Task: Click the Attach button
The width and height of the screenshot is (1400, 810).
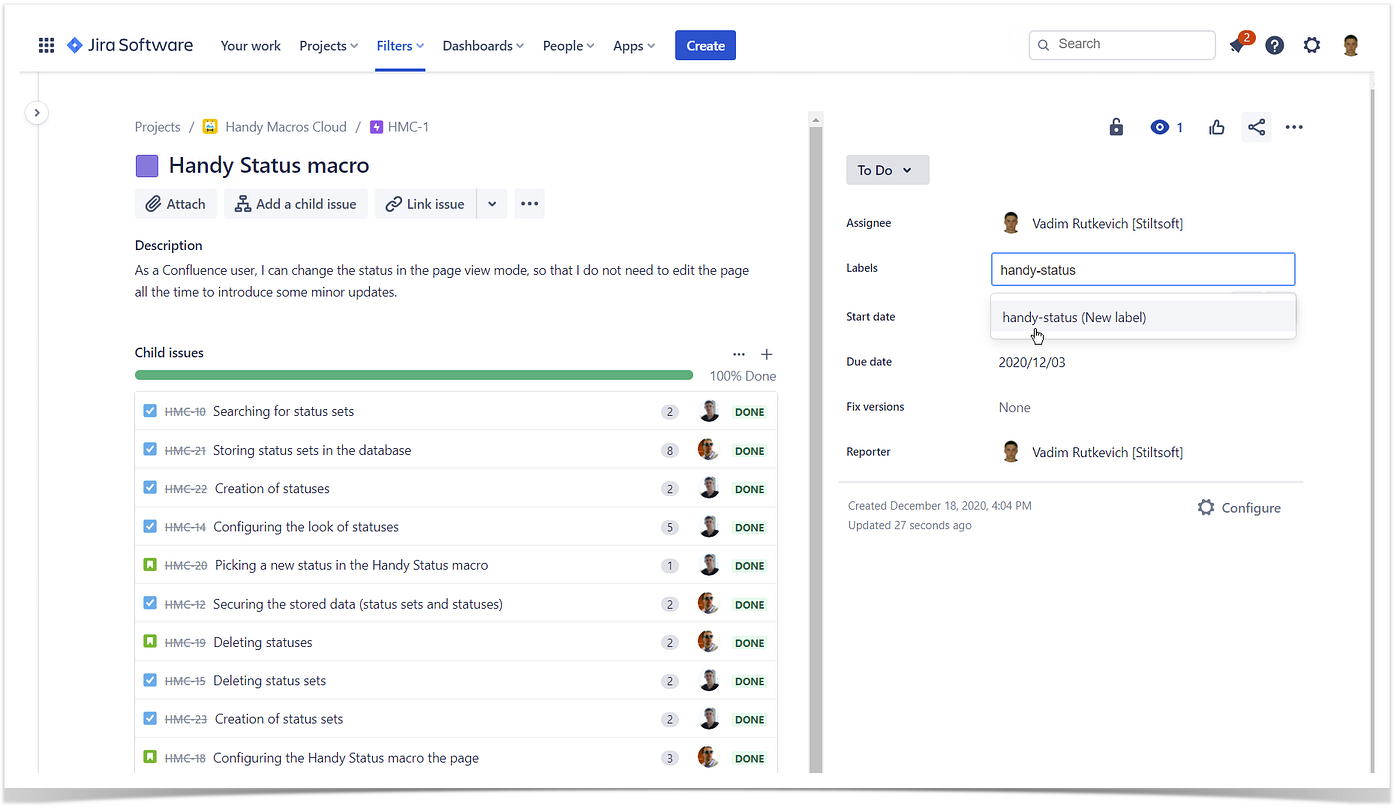Action: point(175,204)
